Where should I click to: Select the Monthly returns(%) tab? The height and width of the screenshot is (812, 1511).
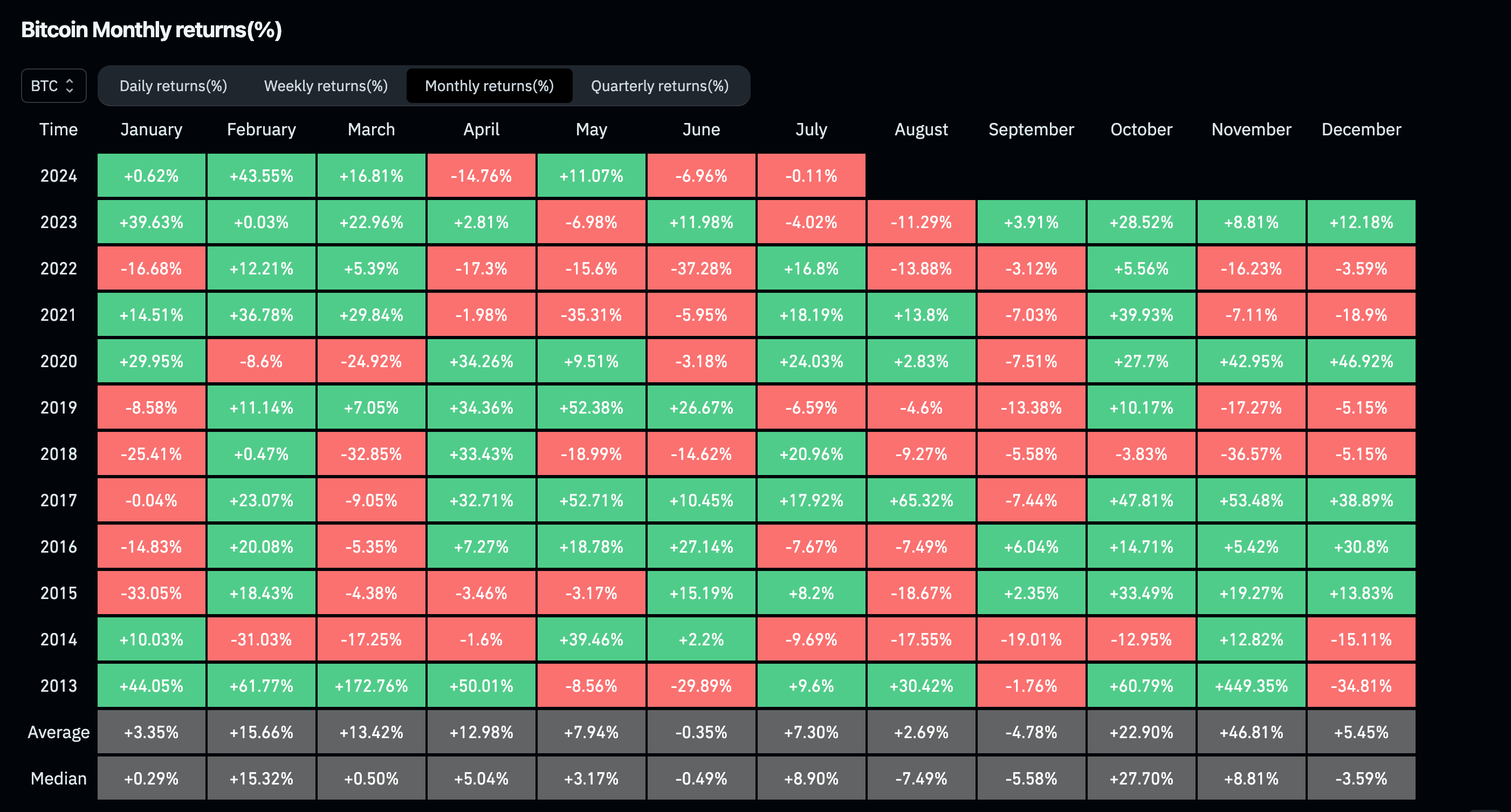coord(489,86)
